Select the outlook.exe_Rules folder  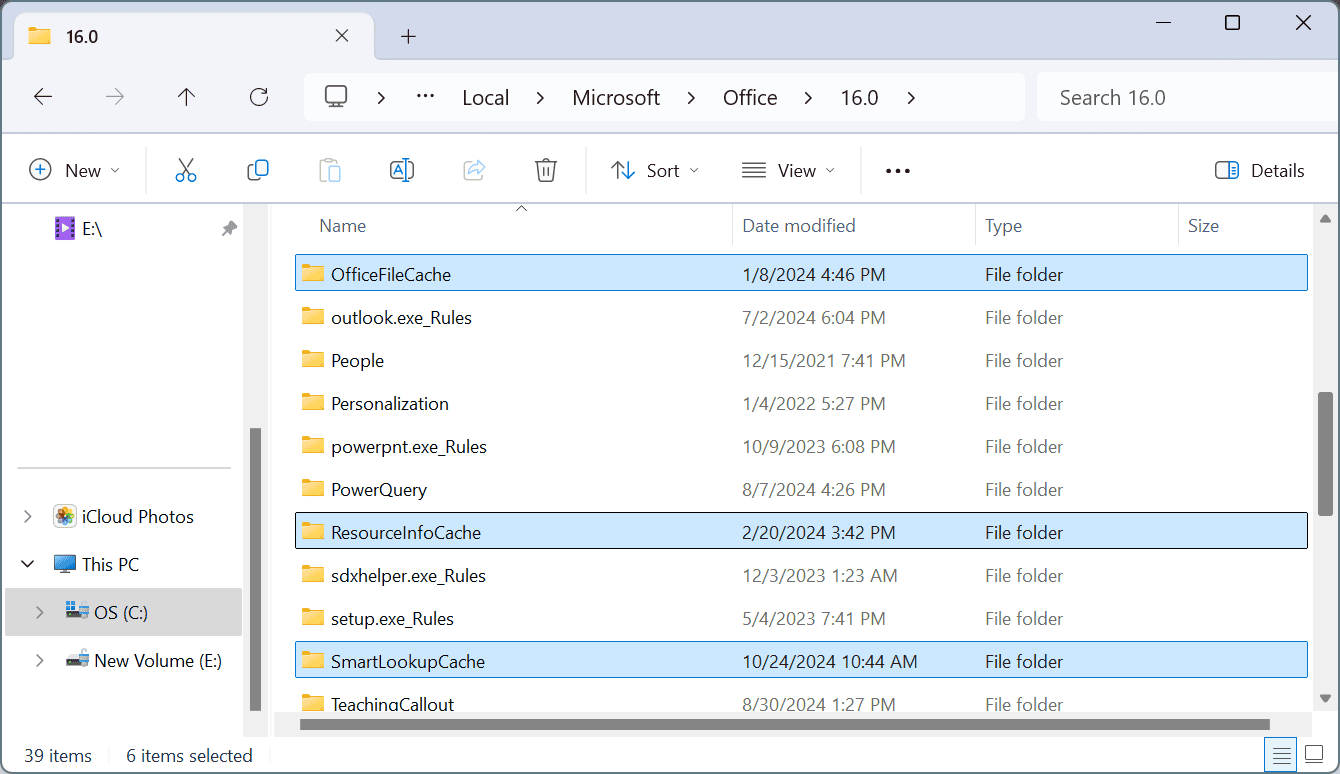pos(802,317)
